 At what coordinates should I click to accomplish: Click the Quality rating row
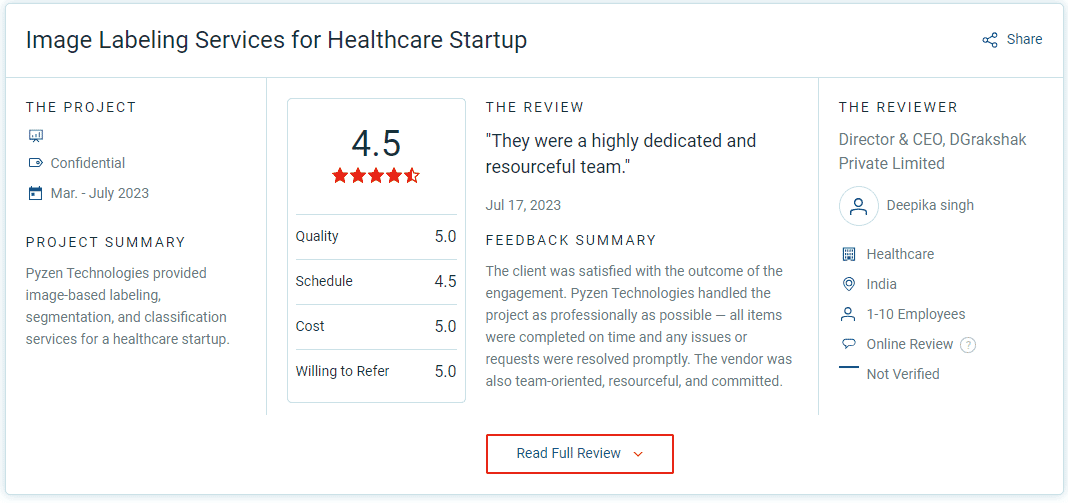pos(376,237)
